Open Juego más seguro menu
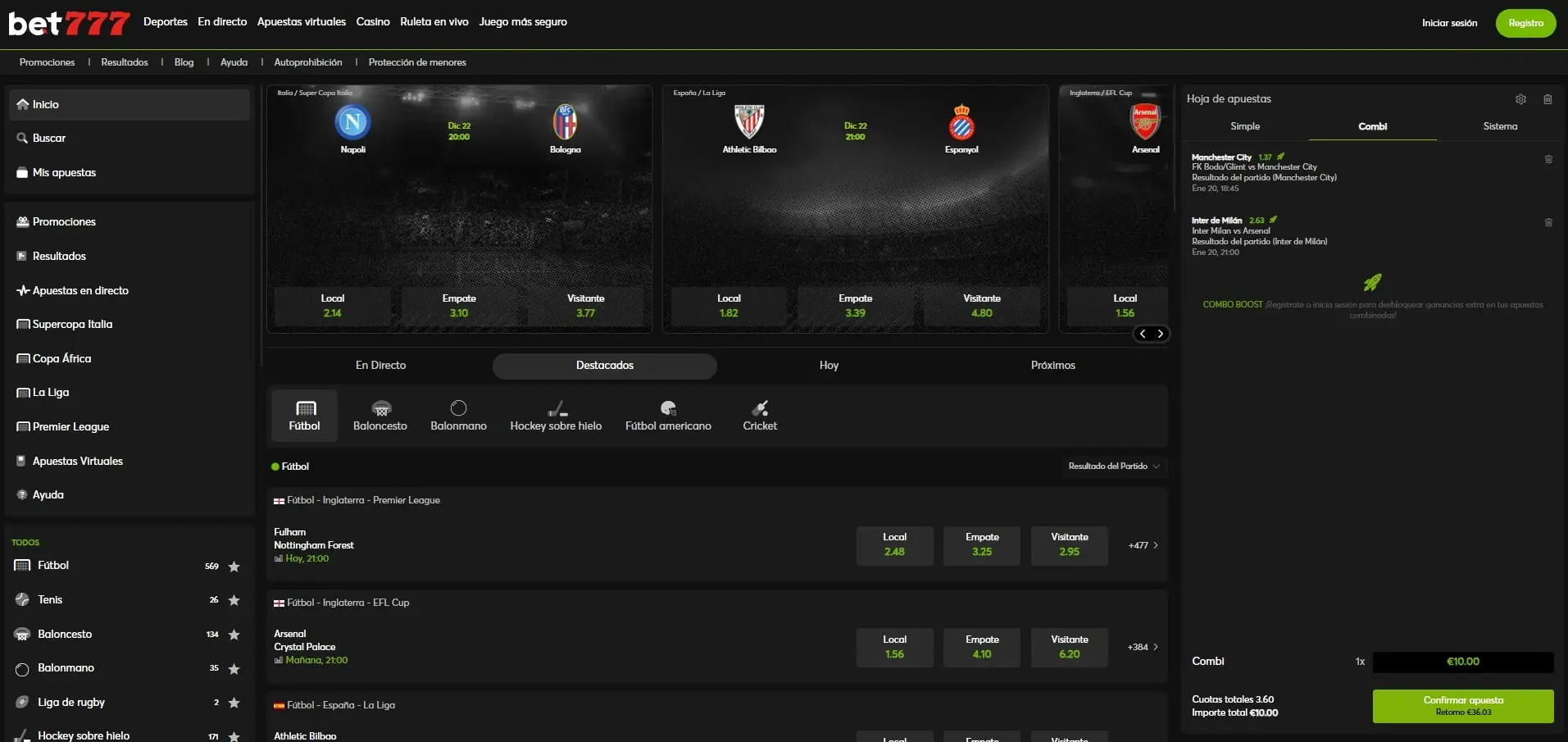Screen dimensions: 1568x742 coord(523,22)
